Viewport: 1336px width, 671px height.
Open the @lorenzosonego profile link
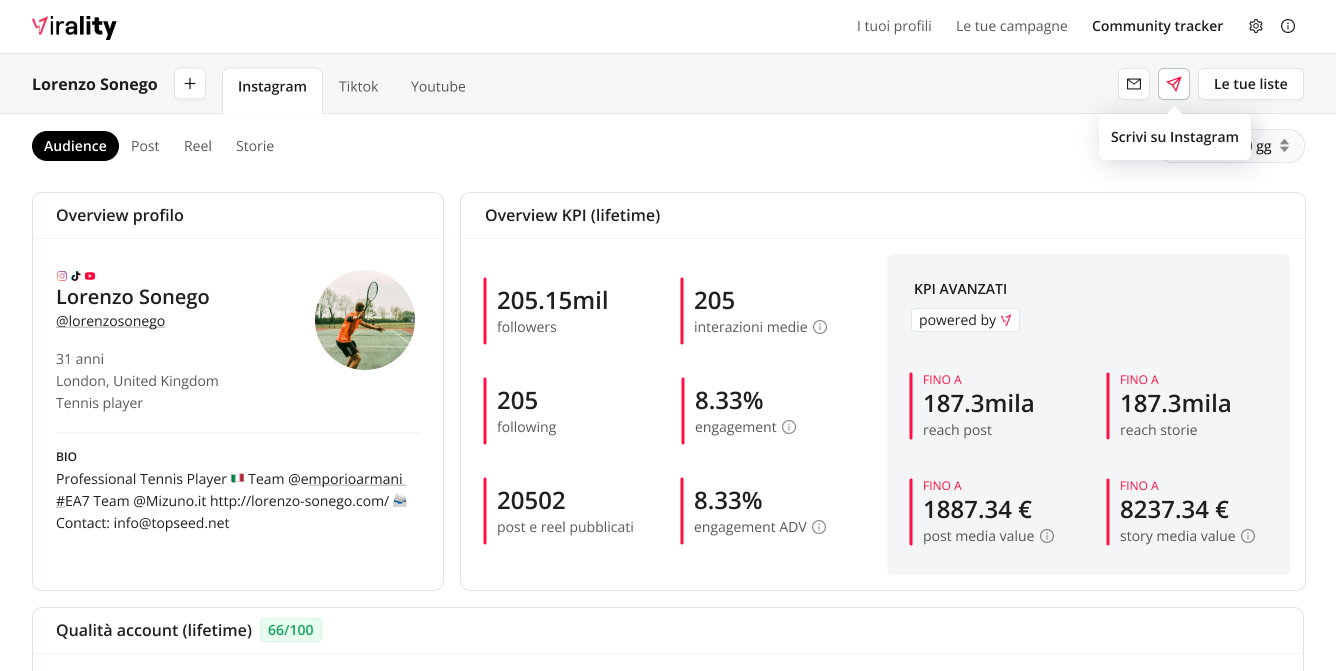coord(110,321)
